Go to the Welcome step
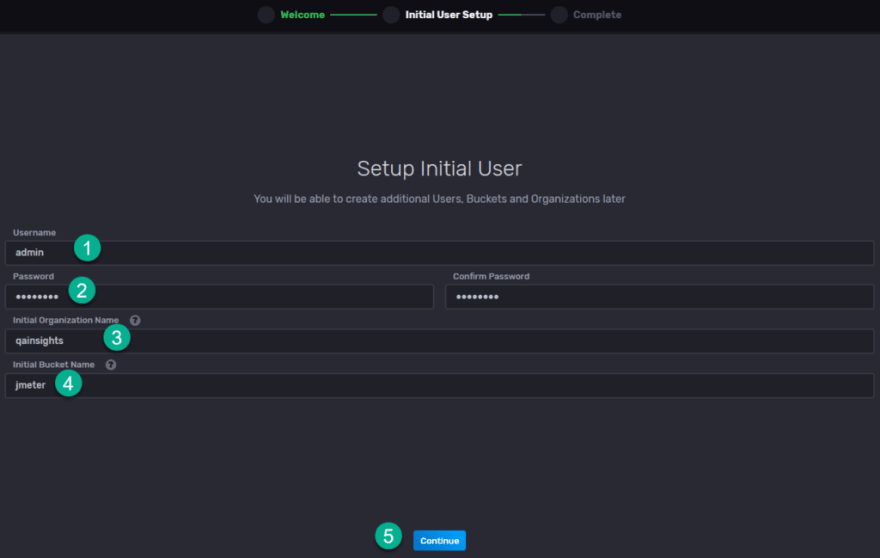 click(302, 15)
